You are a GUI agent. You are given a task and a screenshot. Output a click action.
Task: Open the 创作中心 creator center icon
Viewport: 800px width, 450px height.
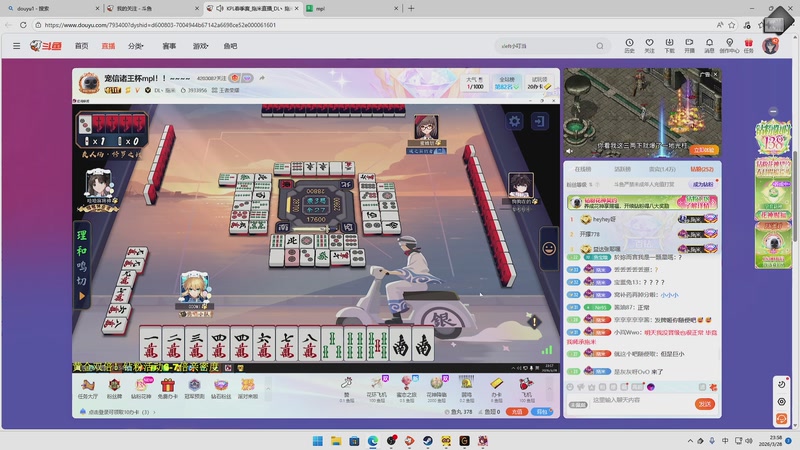click(730, 45)
